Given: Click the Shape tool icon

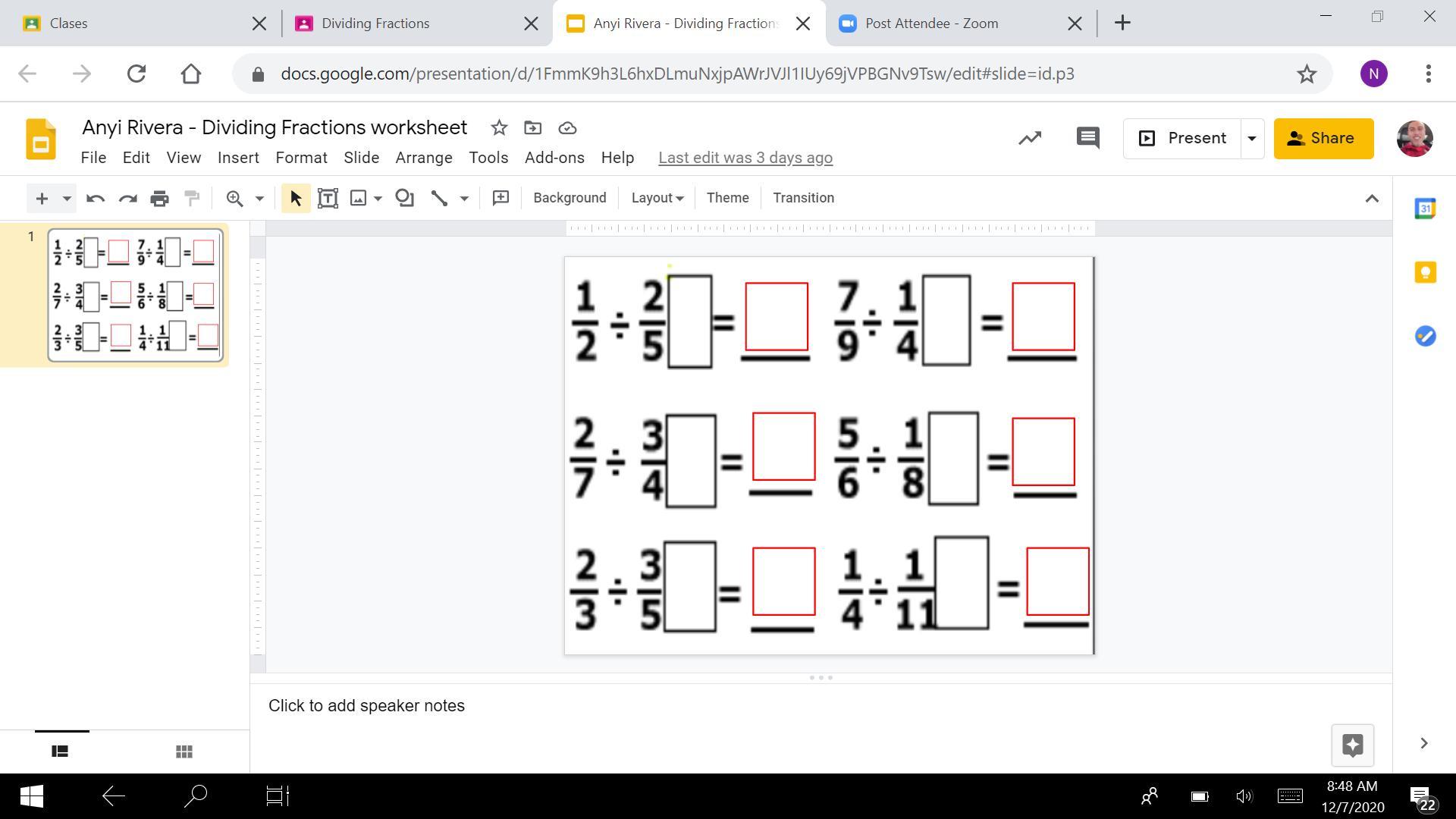Looking at the screenshot, I should click(x=404, y=199).
